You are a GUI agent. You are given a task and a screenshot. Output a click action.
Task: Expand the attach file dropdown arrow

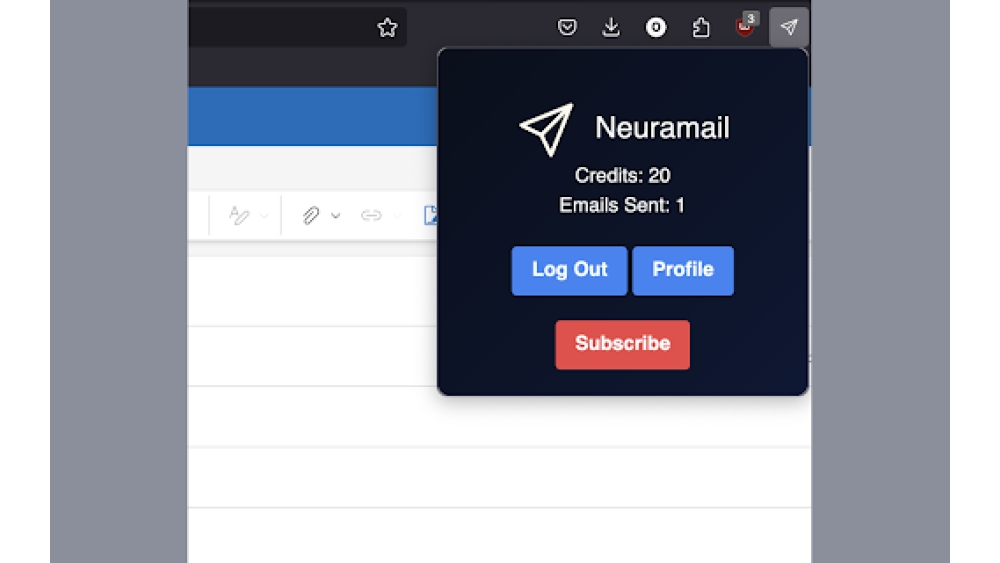(335, 216)
